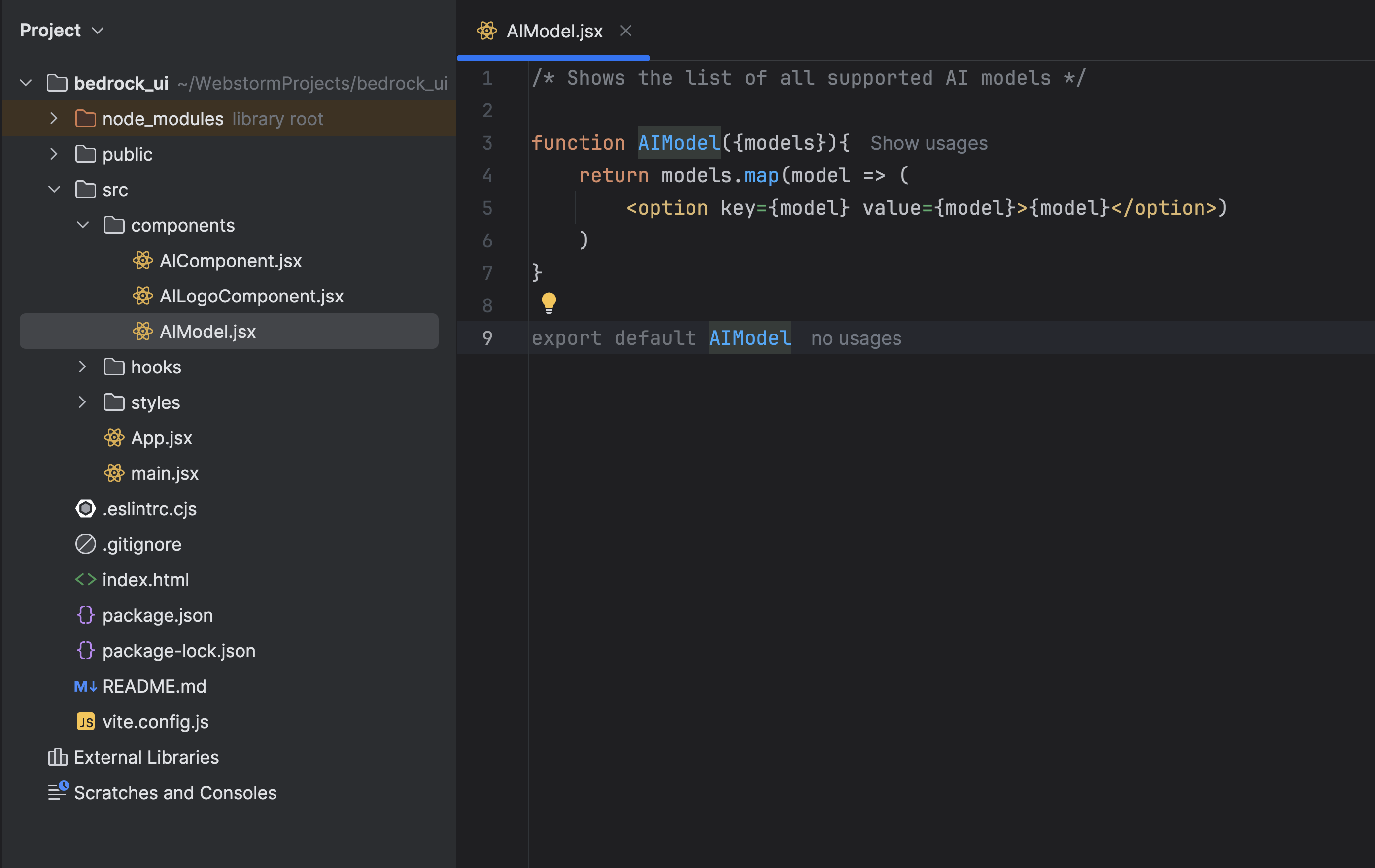This screenshot has height=868, width=1375.
Task: Click the AIModel.jsx editor tab
Action: tap(553, 30)
